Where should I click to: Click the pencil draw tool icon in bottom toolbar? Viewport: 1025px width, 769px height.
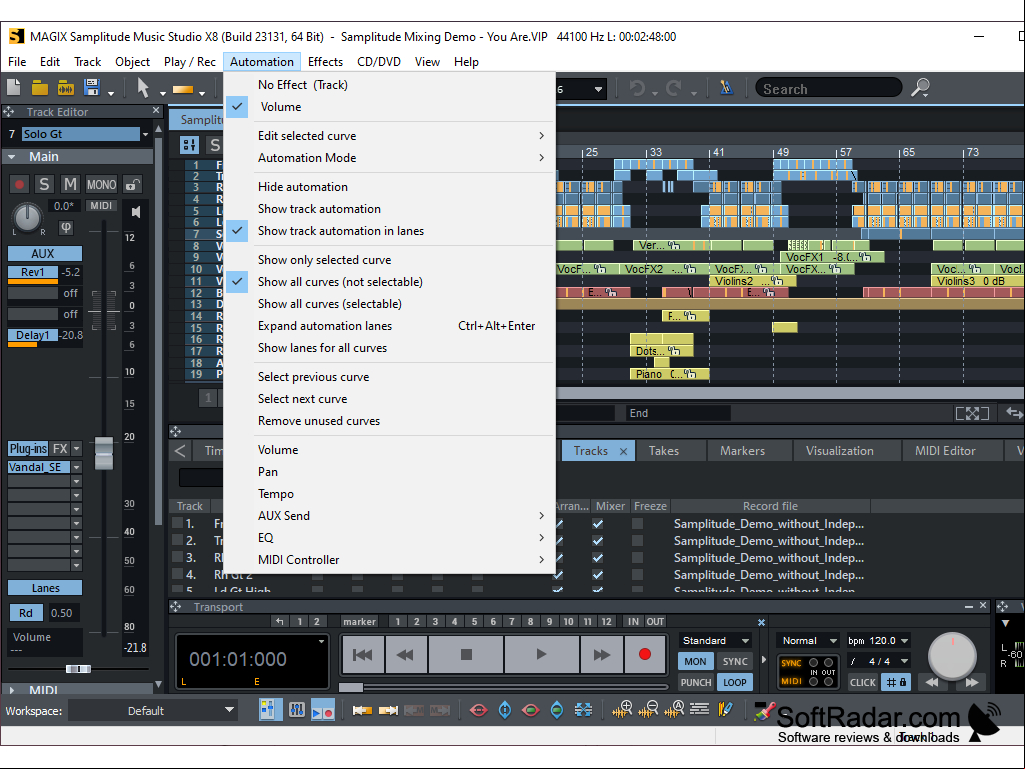pyautogui.click(x=725, y=709)
